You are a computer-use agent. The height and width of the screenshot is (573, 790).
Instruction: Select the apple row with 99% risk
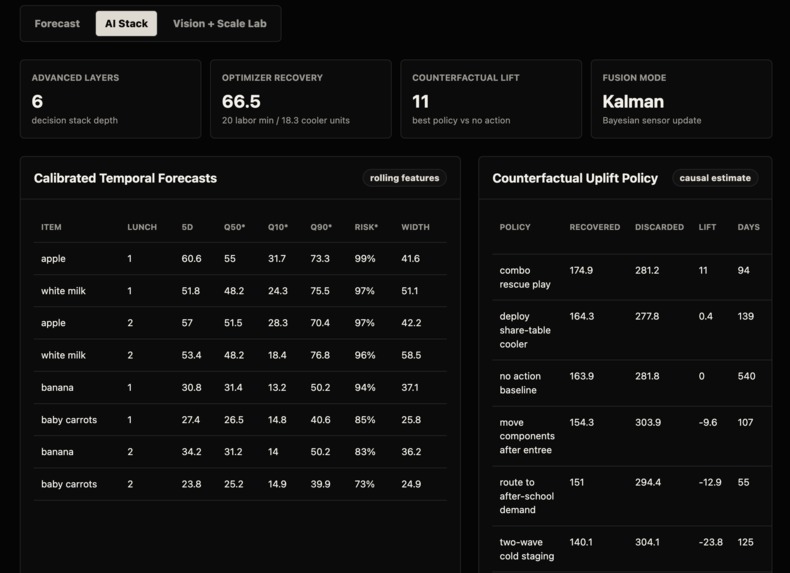[x=240, y=259]
